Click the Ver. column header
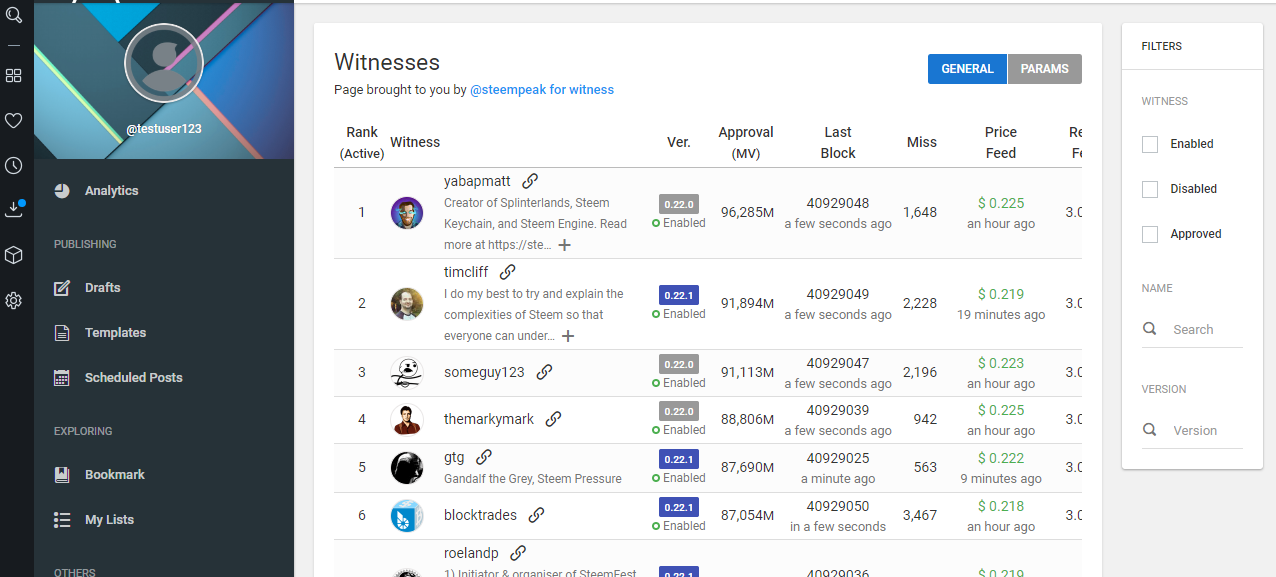This screenshot has height=577, width=1276. pos(679,143)
